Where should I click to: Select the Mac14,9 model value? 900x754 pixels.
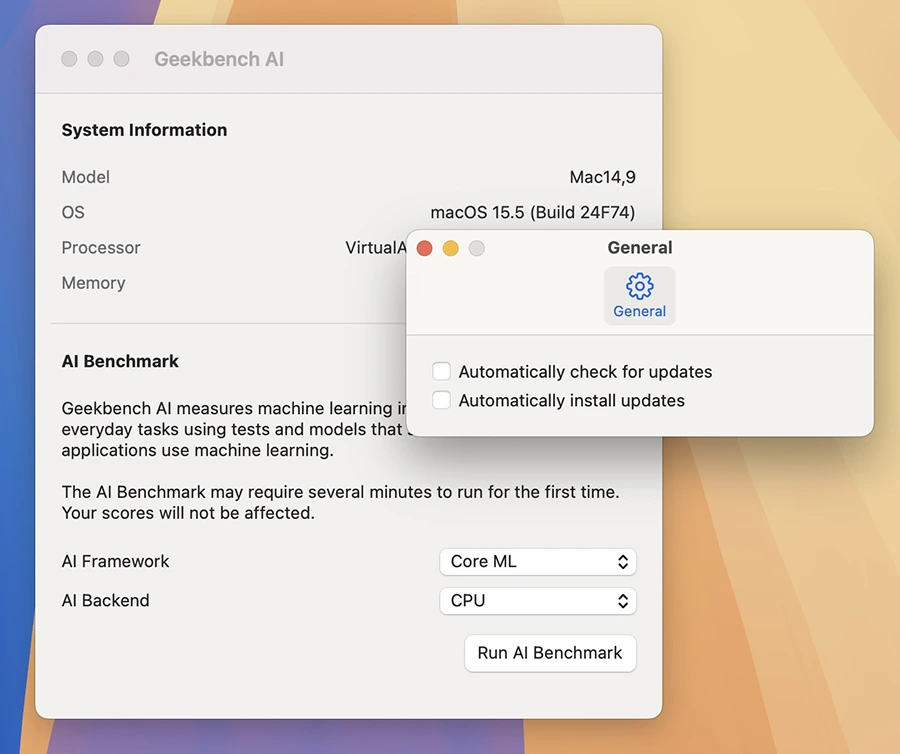pyautogui.click(x=602, y=177)
